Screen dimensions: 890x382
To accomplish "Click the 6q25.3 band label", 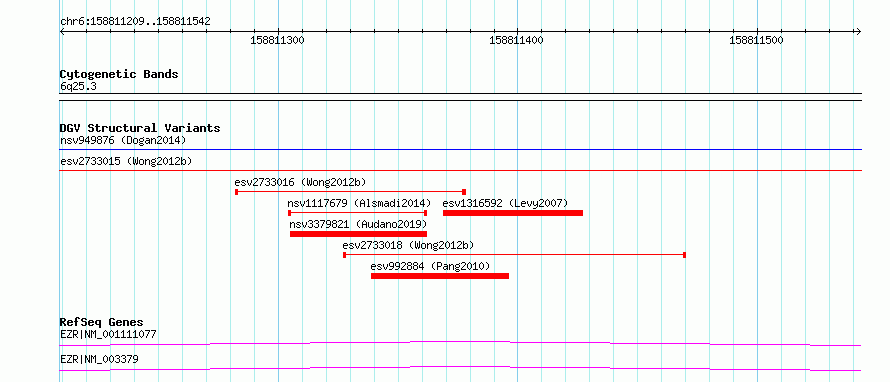I will pyautogui.click(x=78, y=87).
